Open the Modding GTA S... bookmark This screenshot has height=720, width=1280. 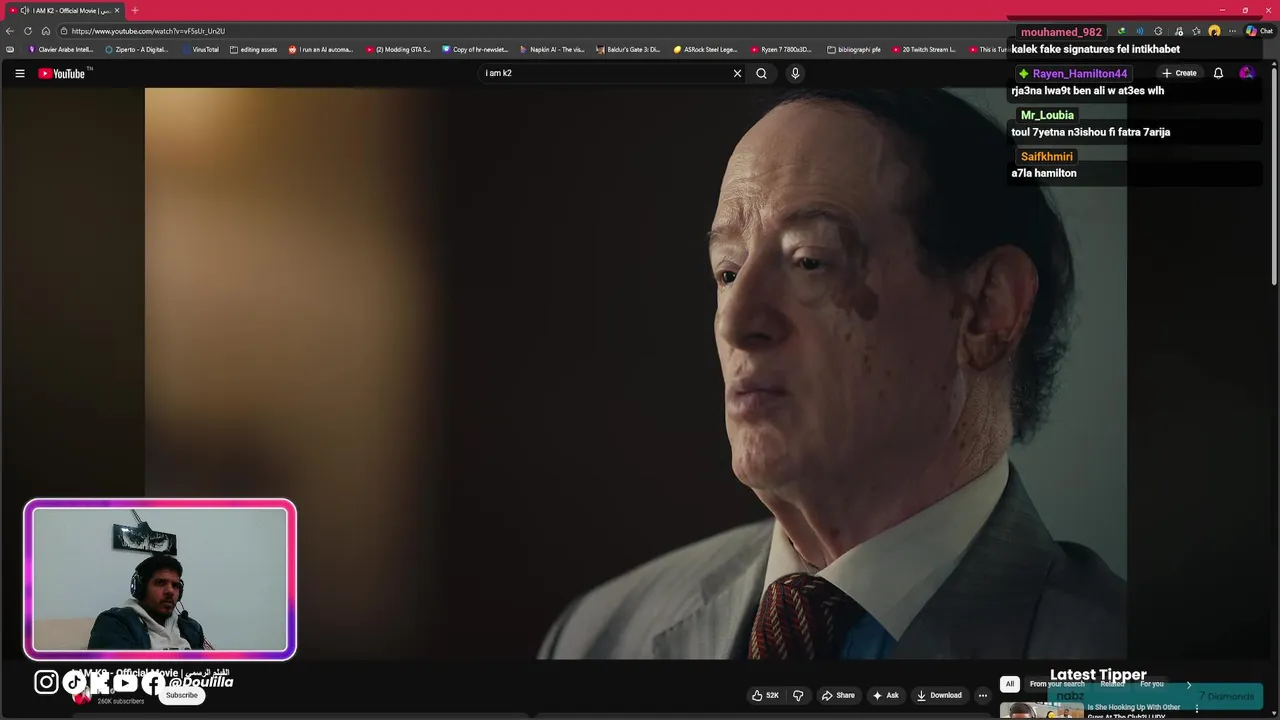pyautogui.click(x=398, y=49)
